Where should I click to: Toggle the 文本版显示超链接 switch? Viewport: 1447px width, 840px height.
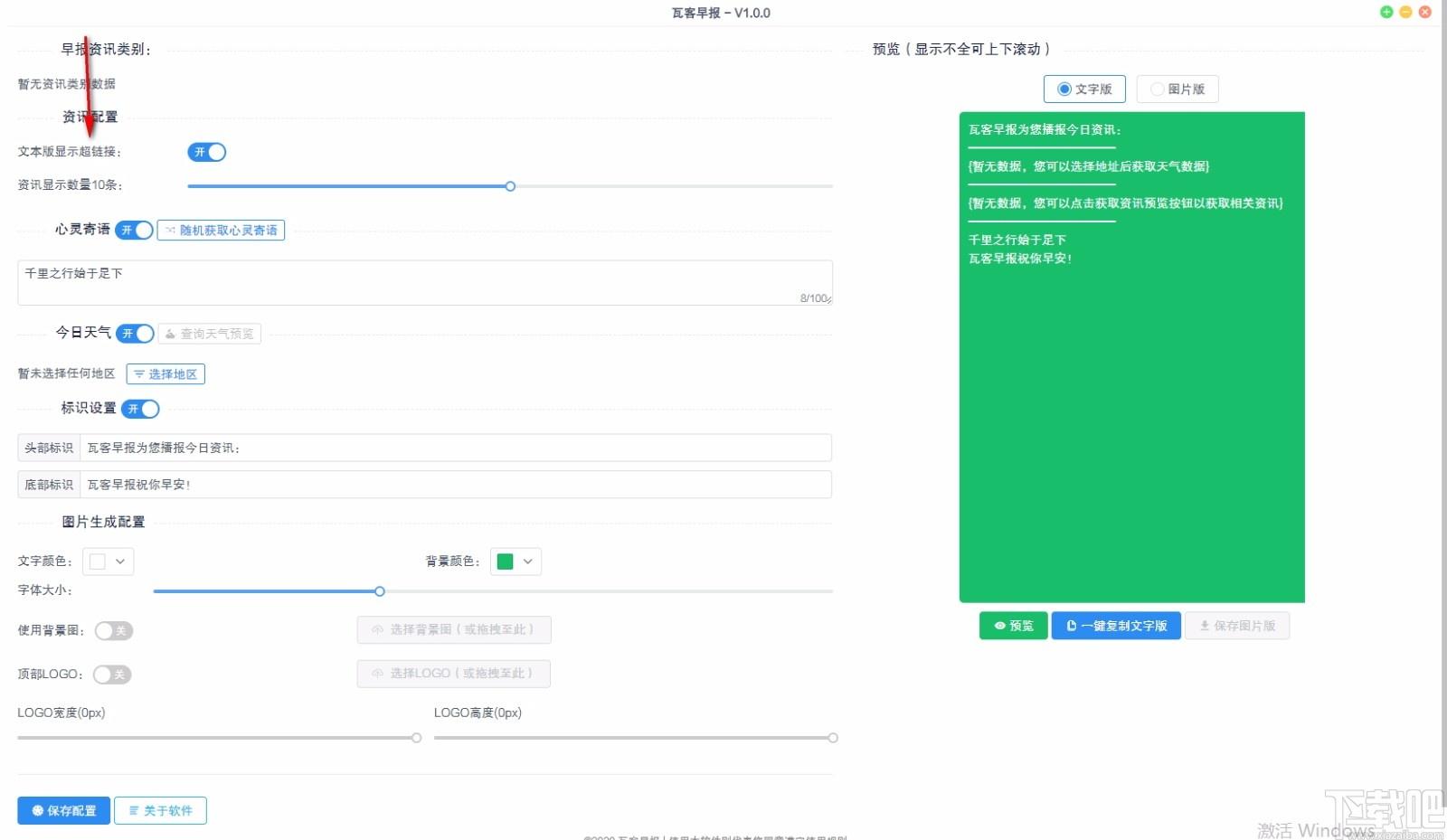[x=206, y=152]
